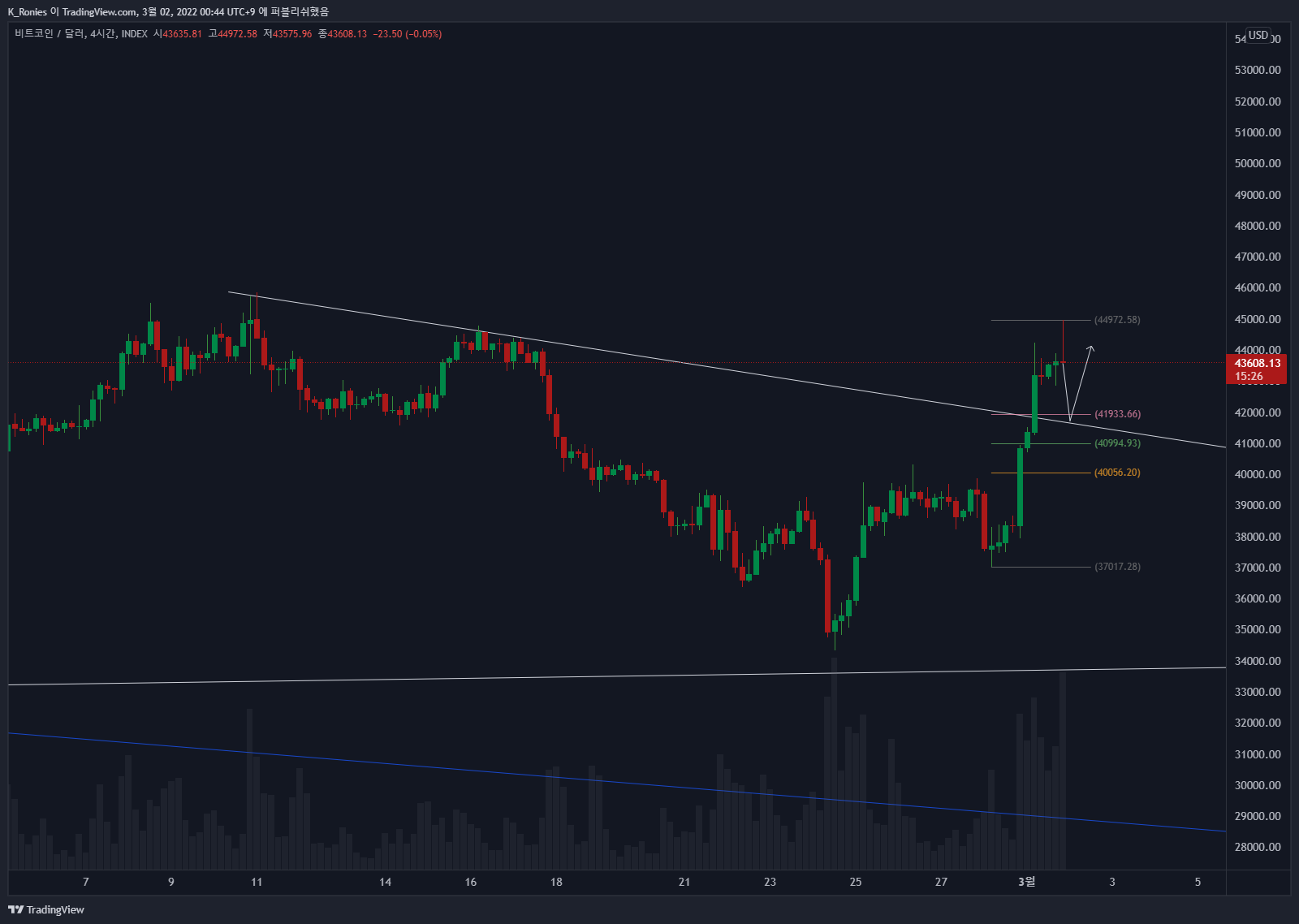Click the 44972.58 level label
The image size is (1299, 924).
tap(1117, 320)
